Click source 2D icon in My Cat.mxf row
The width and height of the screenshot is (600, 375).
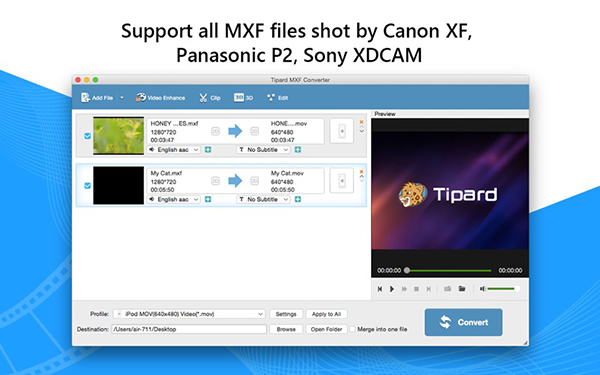[215, 181]
